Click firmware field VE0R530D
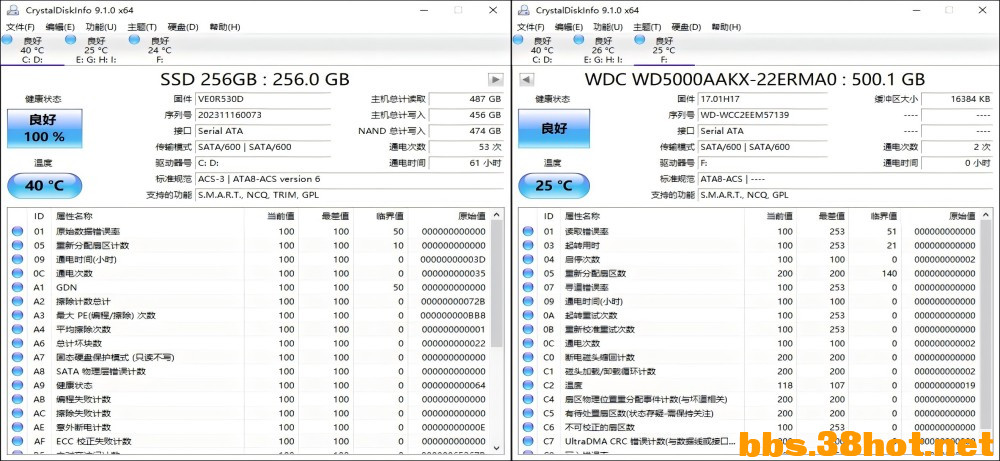Screen dimensions: 1000x461 pos(262,99)
